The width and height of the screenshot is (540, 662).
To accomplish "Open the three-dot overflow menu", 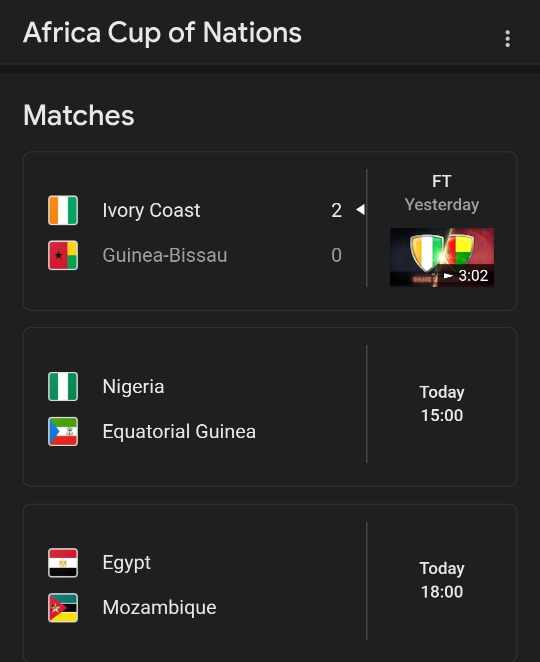I will (507, 38).
